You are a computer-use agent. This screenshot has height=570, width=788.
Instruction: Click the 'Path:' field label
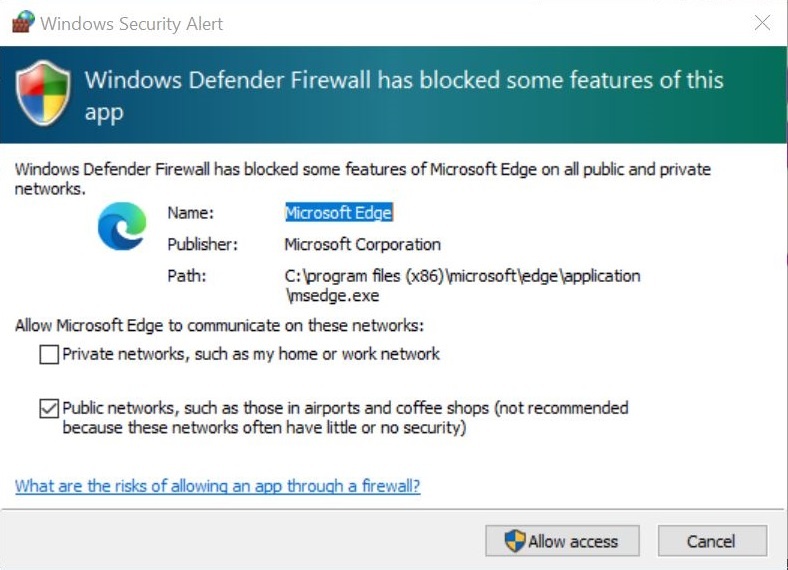[x=186, y=275]
